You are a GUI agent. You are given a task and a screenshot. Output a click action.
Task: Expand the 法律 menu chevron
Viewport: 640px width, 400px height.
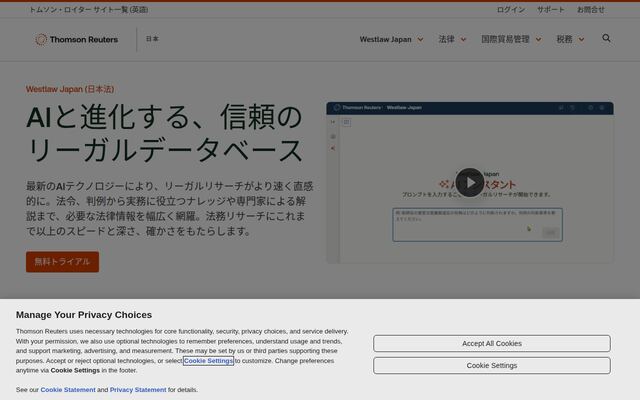click(463, 40)
